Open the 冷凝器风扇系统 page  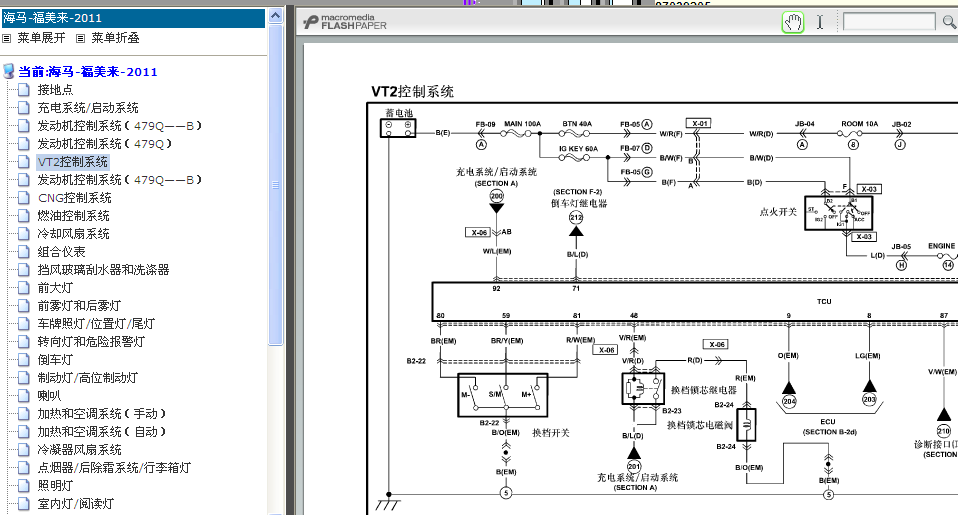pyautogui.click(x=79, y=450)
